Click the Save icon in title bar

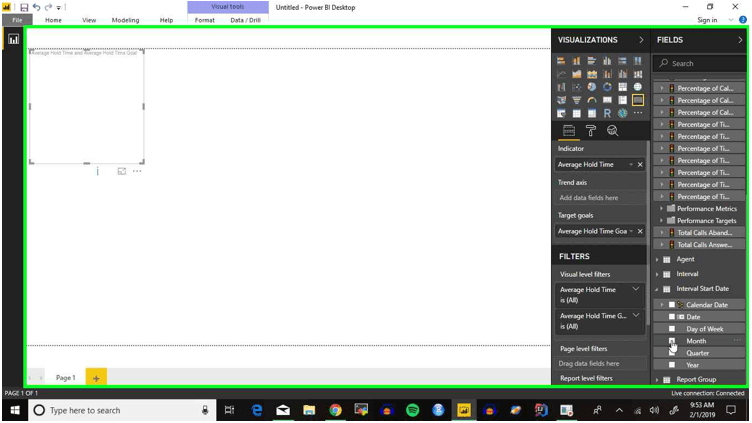tap(24, 7)
